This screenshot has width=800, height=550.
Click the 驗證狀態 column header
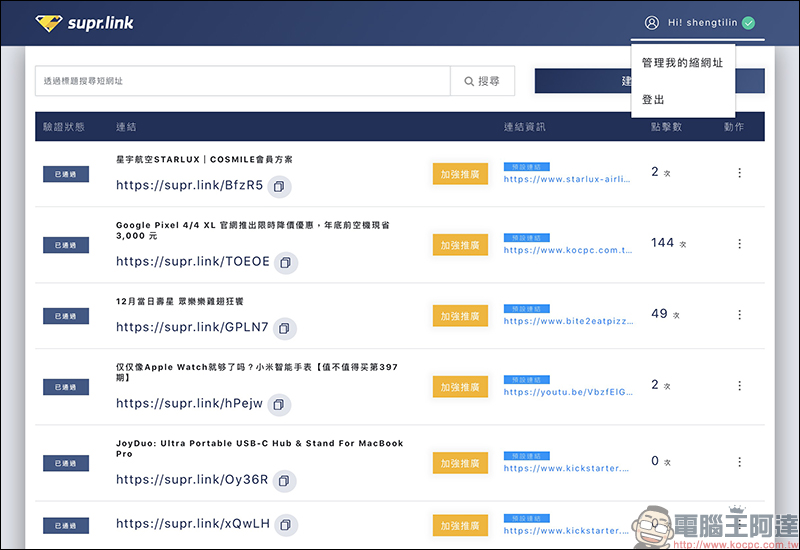click(x=64, y=127)
